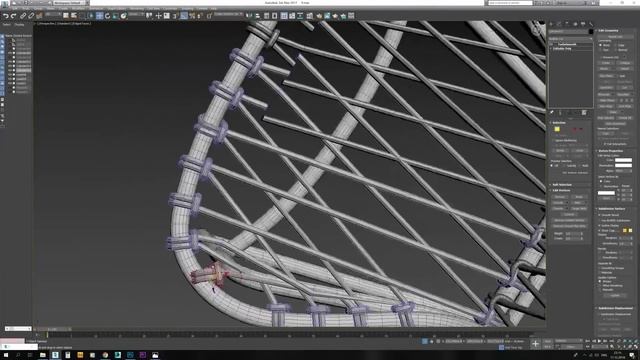Activate the Select and Rotate tool
The image size is (640, 360).
point(107,16)
